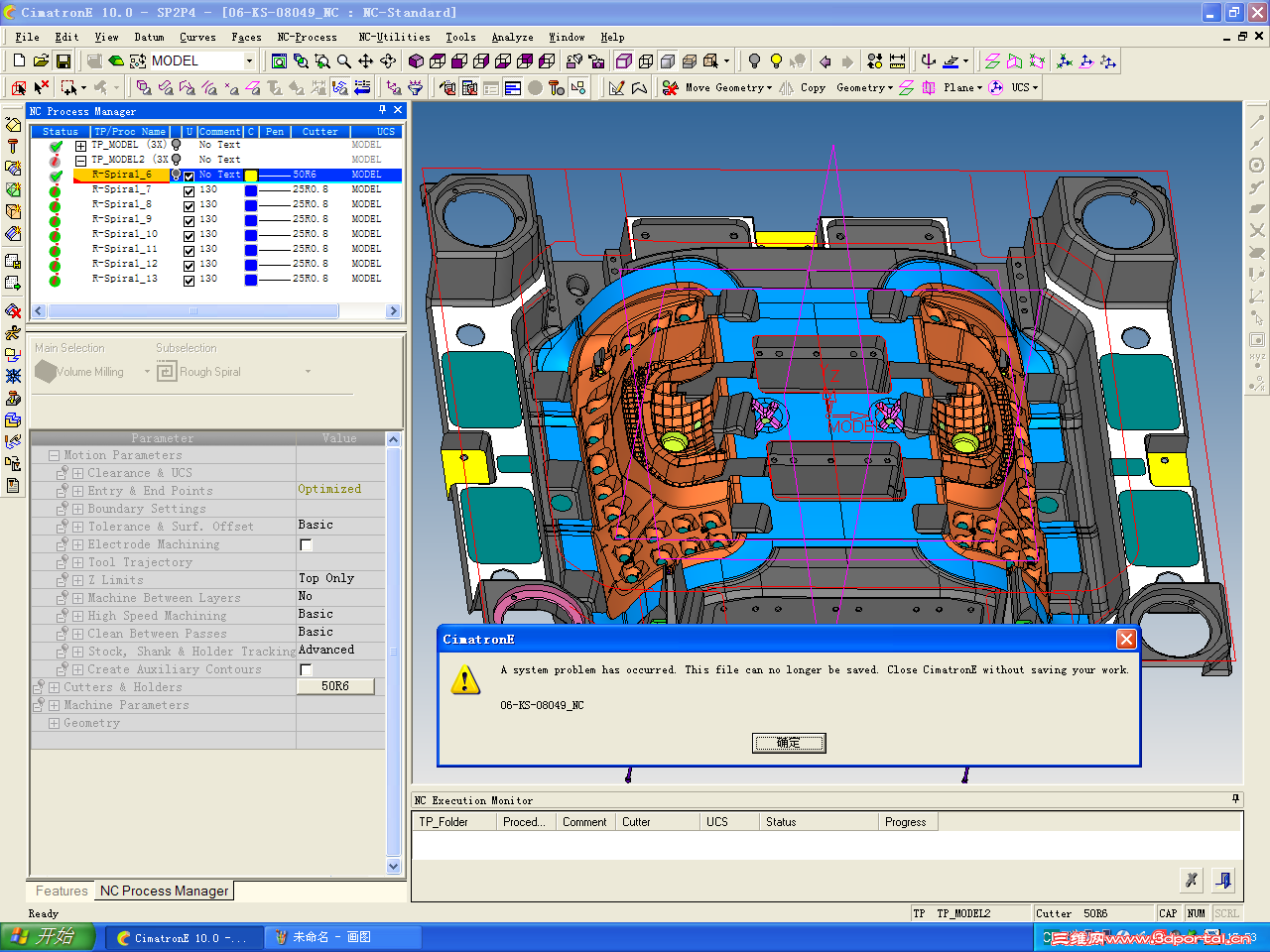
Task: Click the process list horizontal scrollbar right arrow
Action: (393, 310)
